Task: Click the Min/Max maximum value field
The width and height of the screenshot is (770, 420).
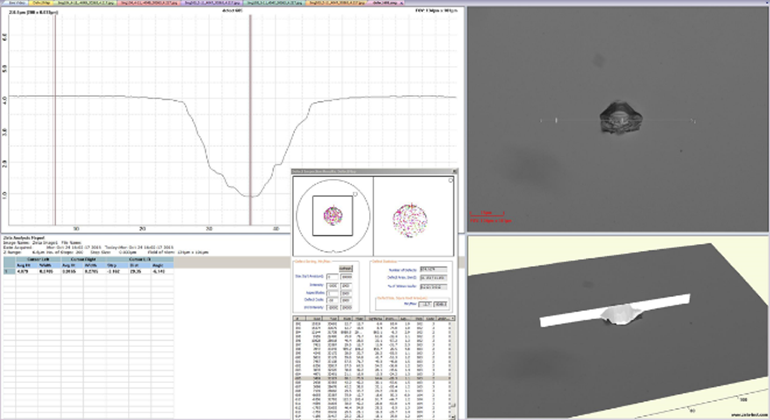Action: coord(440,304)
